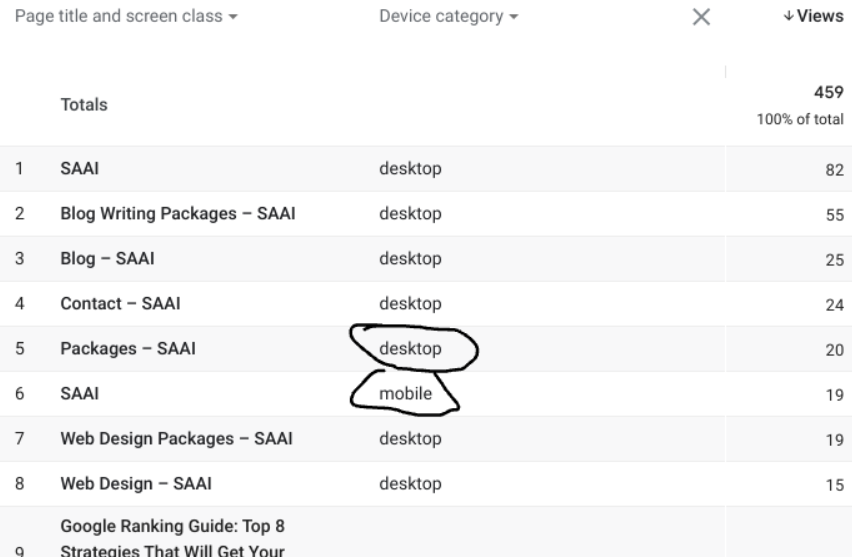Click desktop in the Contact – SAAI row
The height and width of the screenshot is (557, 852).
pyautogui.click(x=410, y=305)
